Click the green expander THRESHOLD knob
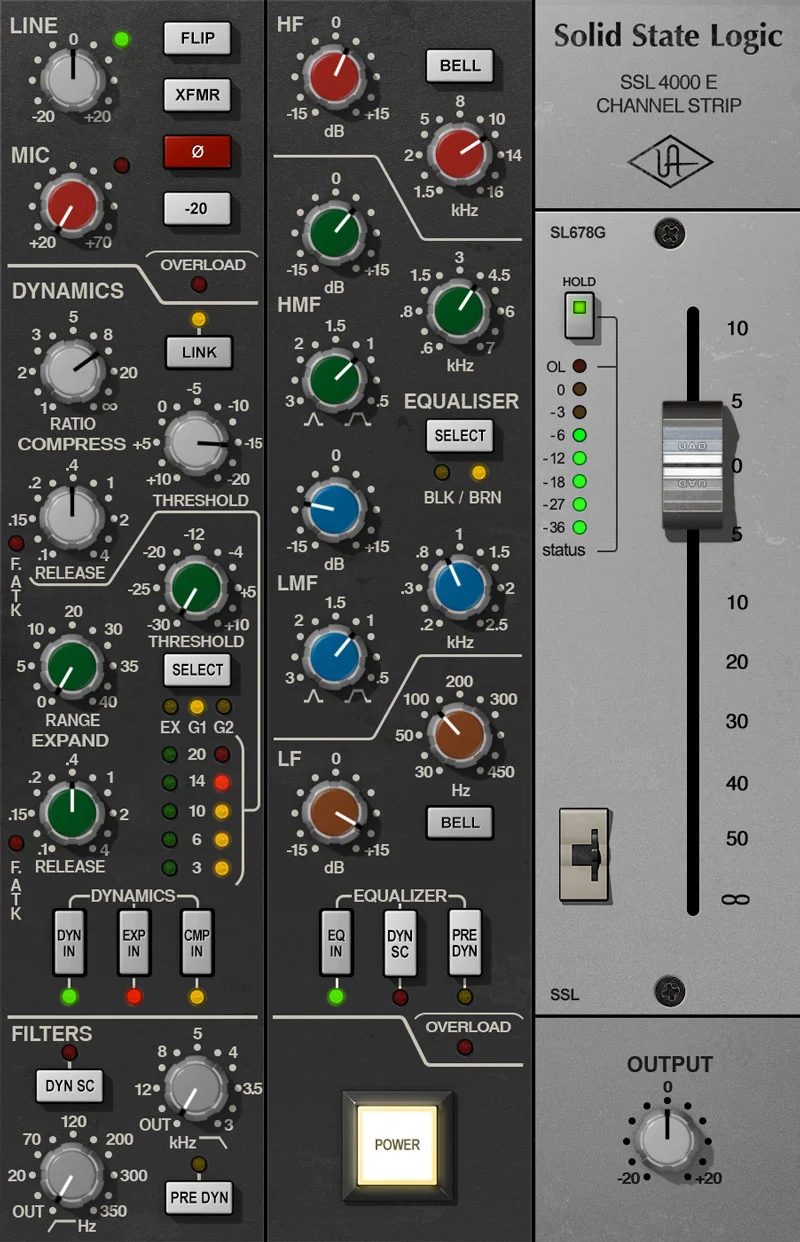This screenshot has width=800, height=1242. point(194,586)
